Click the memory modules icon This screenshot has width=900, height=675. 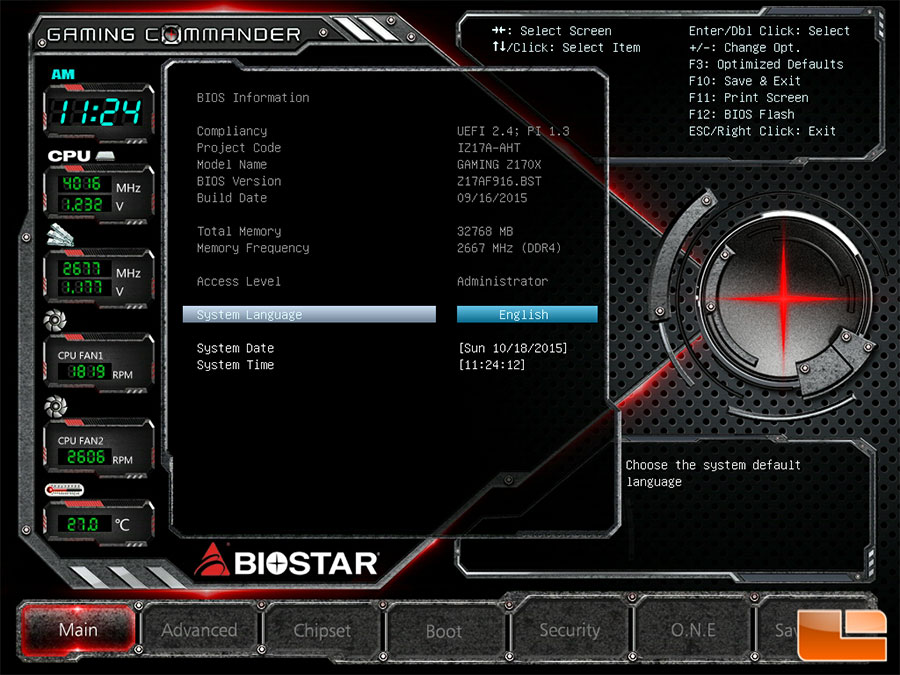tap(60, 236)
